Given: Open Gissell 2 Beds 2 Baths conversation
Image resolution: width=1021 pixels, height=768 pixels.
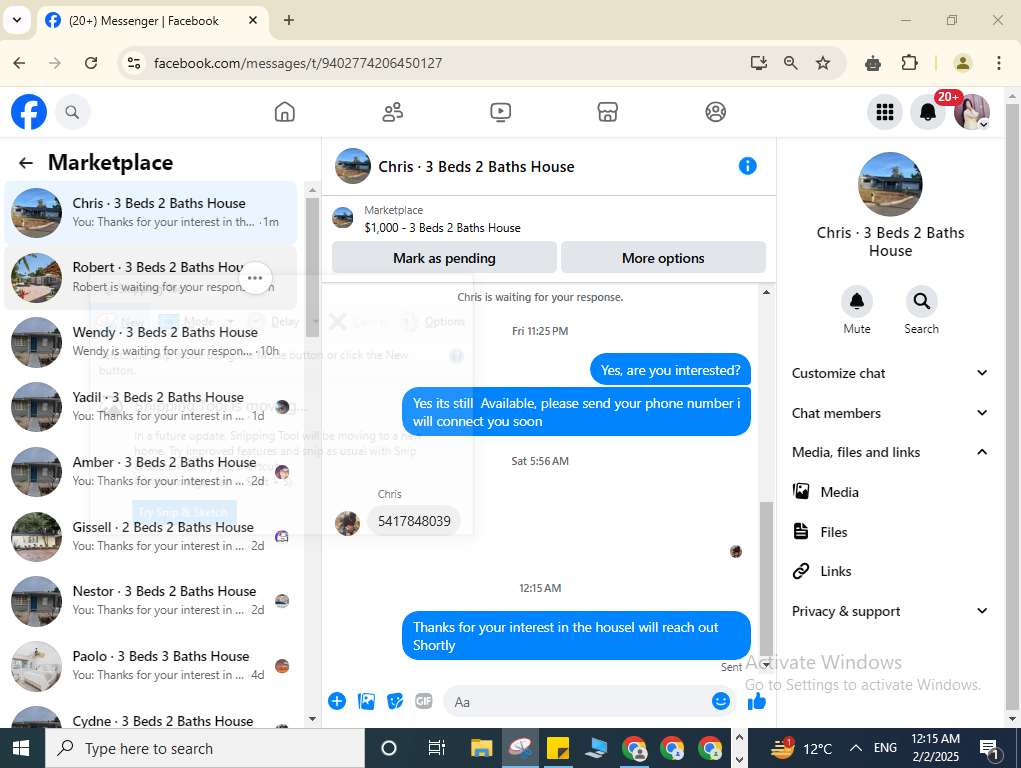Looking at the screenshot, I should (x=150, y=537).
